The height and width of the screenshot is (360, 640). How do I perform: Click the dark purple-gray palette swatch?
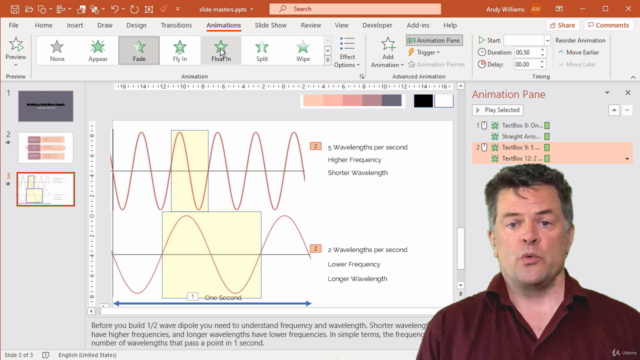pos(391,100)
